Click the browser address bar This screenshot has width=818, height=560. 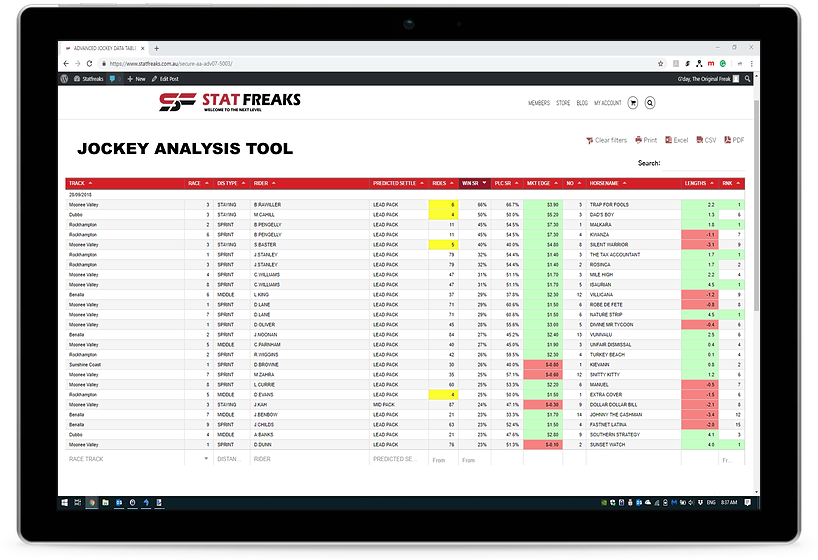point(376,64)
